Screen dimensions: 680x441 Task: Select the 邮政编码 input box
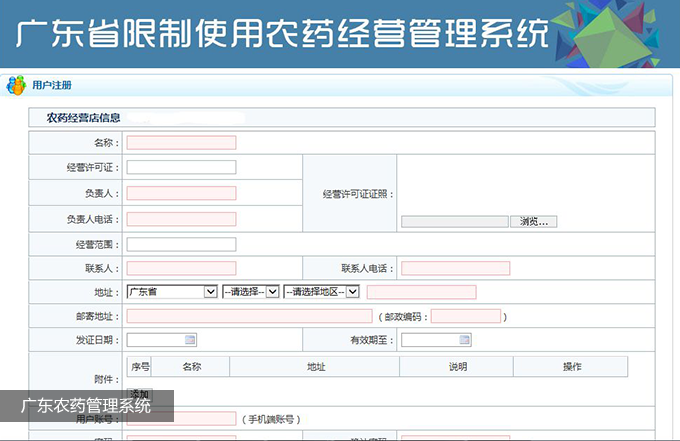(x=465, y=316)
